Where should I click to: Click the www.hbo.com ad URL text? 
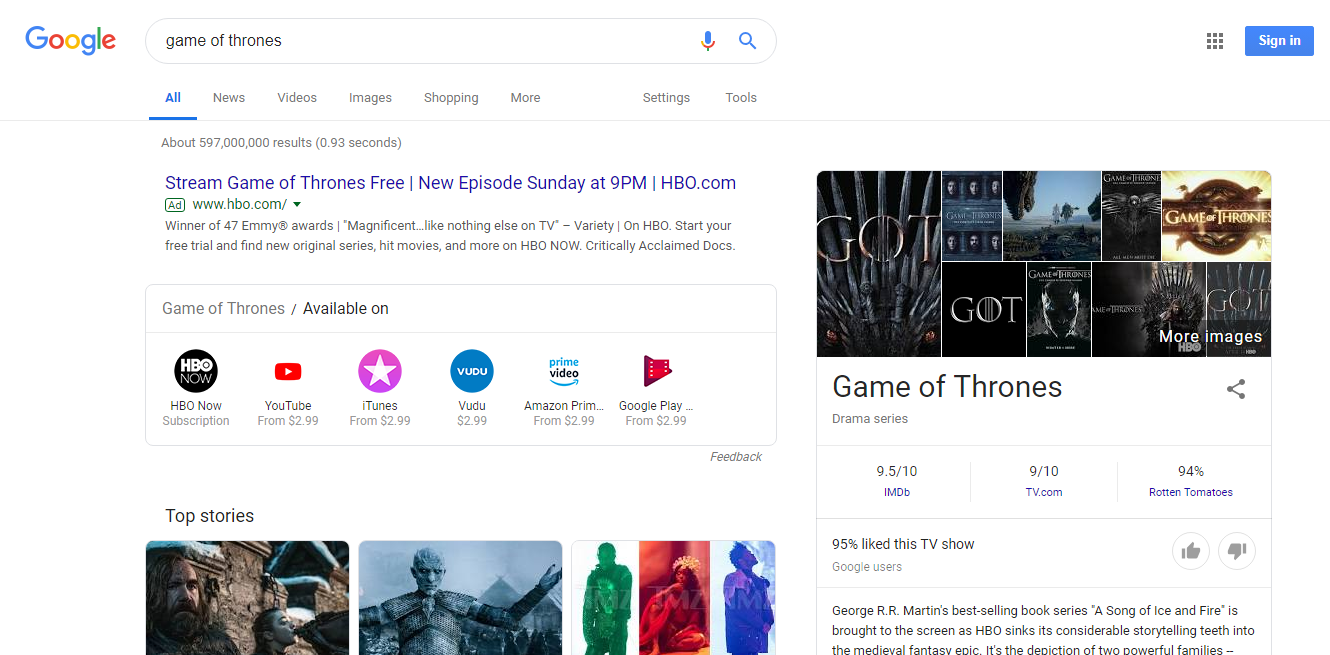coord(240,204)
